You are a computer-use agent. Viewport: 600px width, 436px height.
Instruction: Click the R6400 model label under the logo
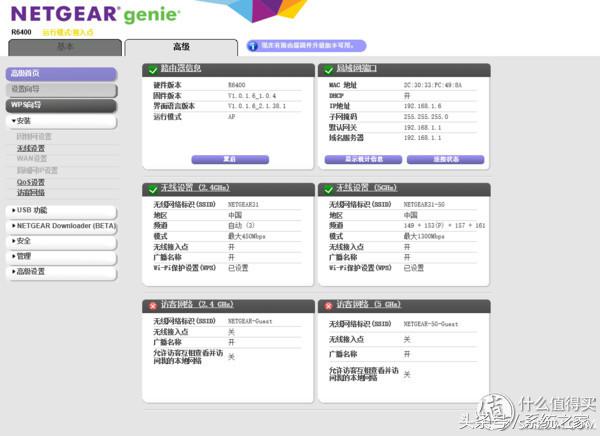[x=21, y=32]
